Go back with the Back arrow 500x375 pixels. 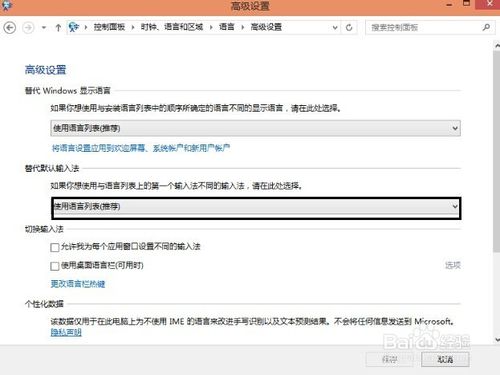point(10,28)
